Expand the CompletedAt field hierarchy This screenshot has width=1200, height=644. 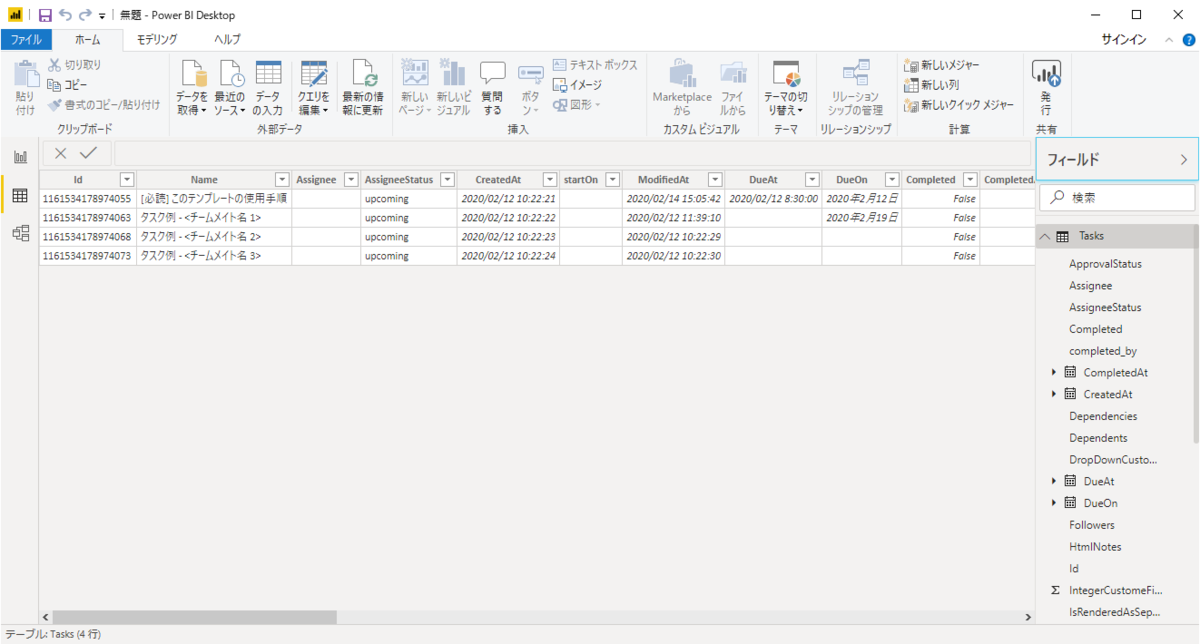(1054, 372)
